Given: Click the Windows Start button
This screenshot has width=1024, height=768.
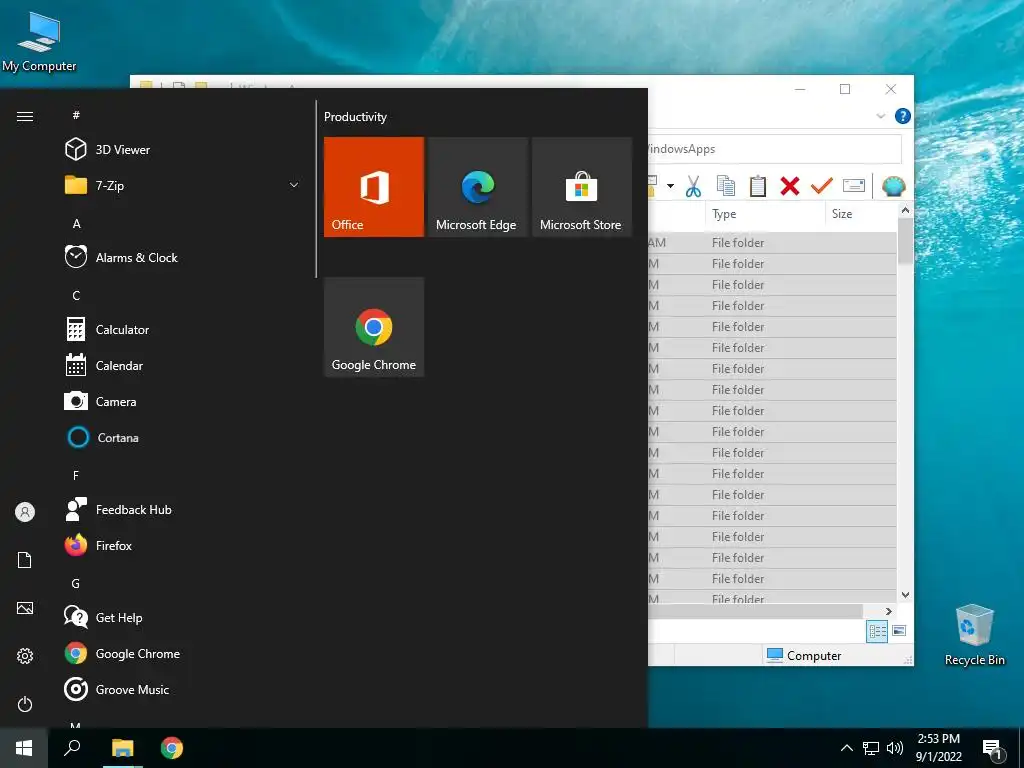Looking at the screenshot, I should tap(24, 748).
